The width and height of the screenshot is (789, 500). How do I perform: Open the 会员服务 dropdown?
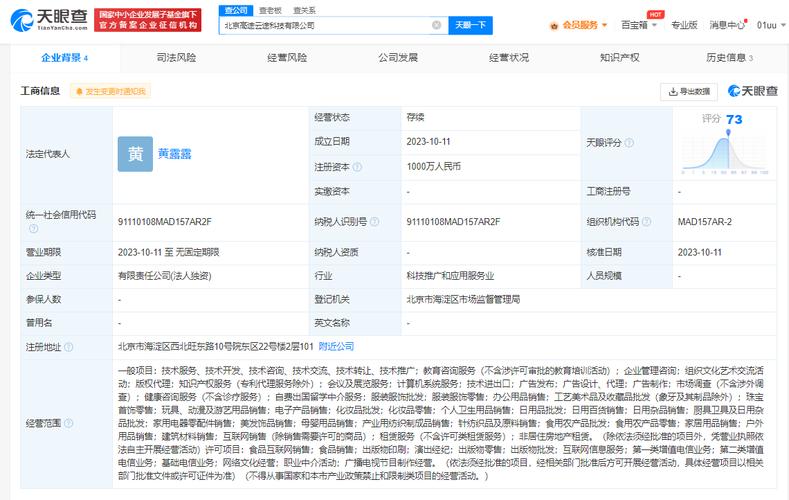point(579,25)
